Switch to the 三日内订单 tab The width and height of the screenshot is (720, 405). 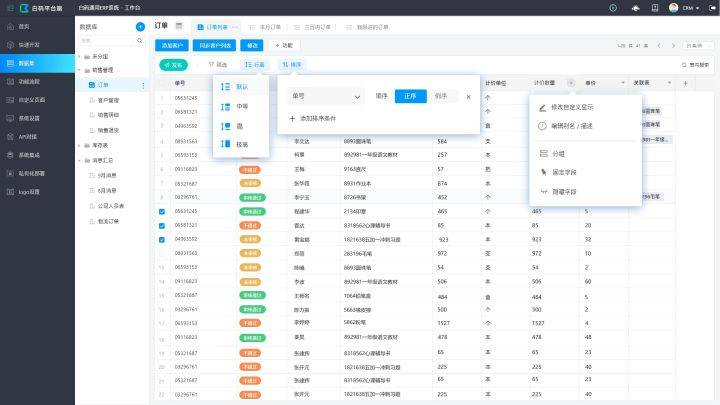[312, 27]
